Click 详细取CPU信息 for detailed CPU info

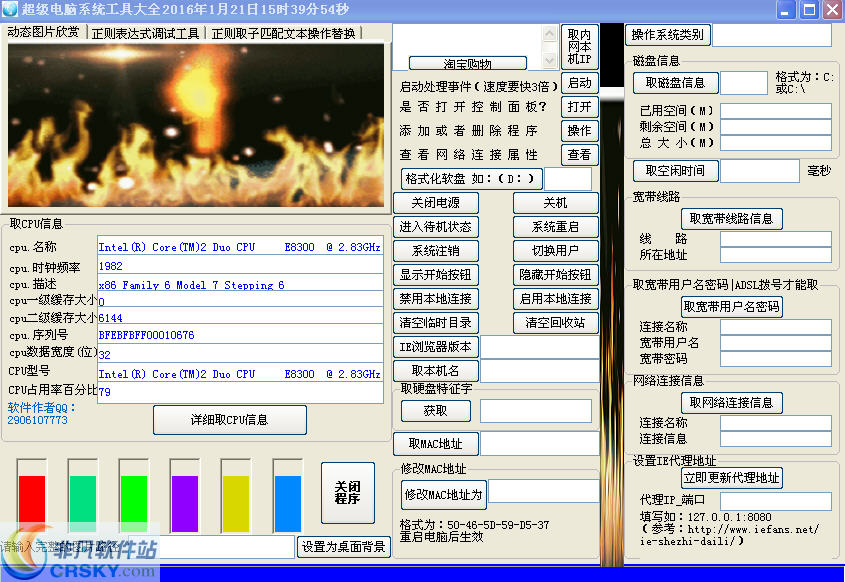click(x=229, y=420)
